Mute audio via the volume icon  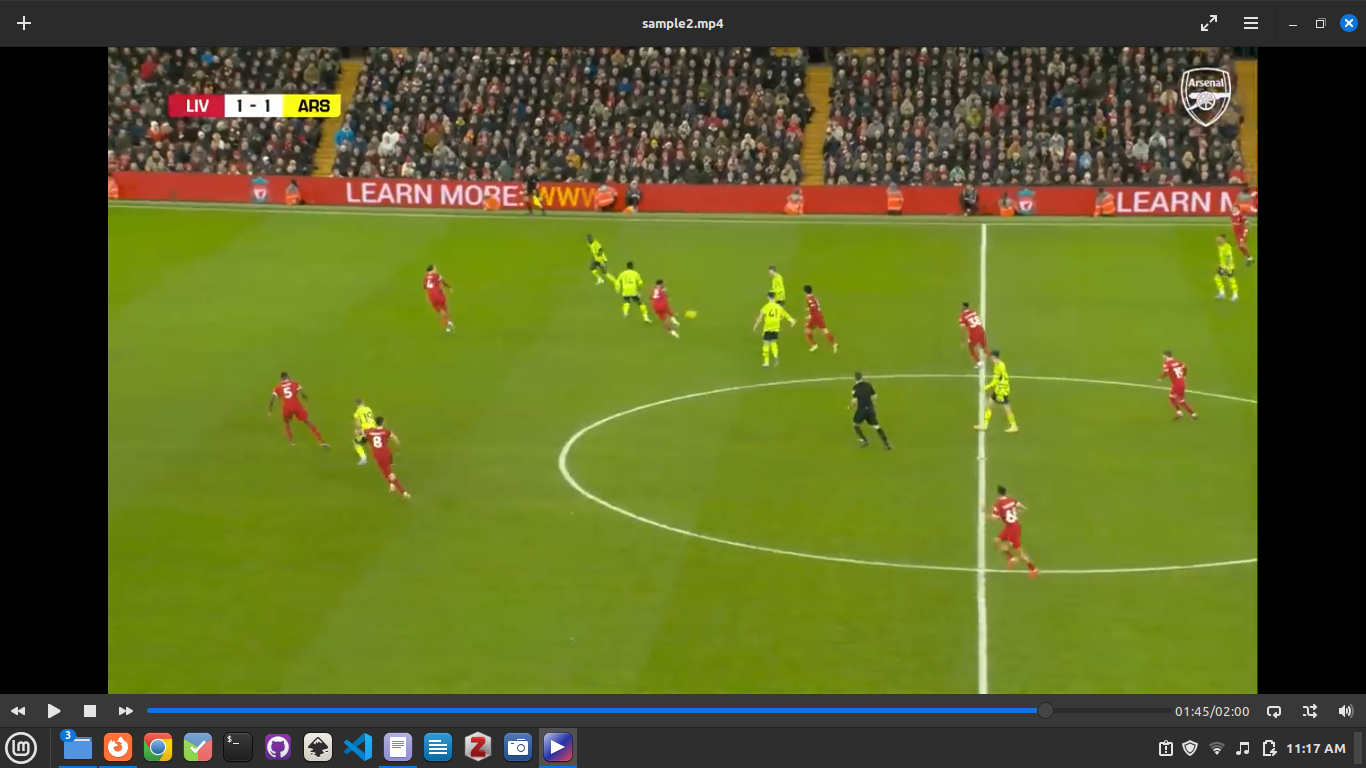(x=1343, y=711)
